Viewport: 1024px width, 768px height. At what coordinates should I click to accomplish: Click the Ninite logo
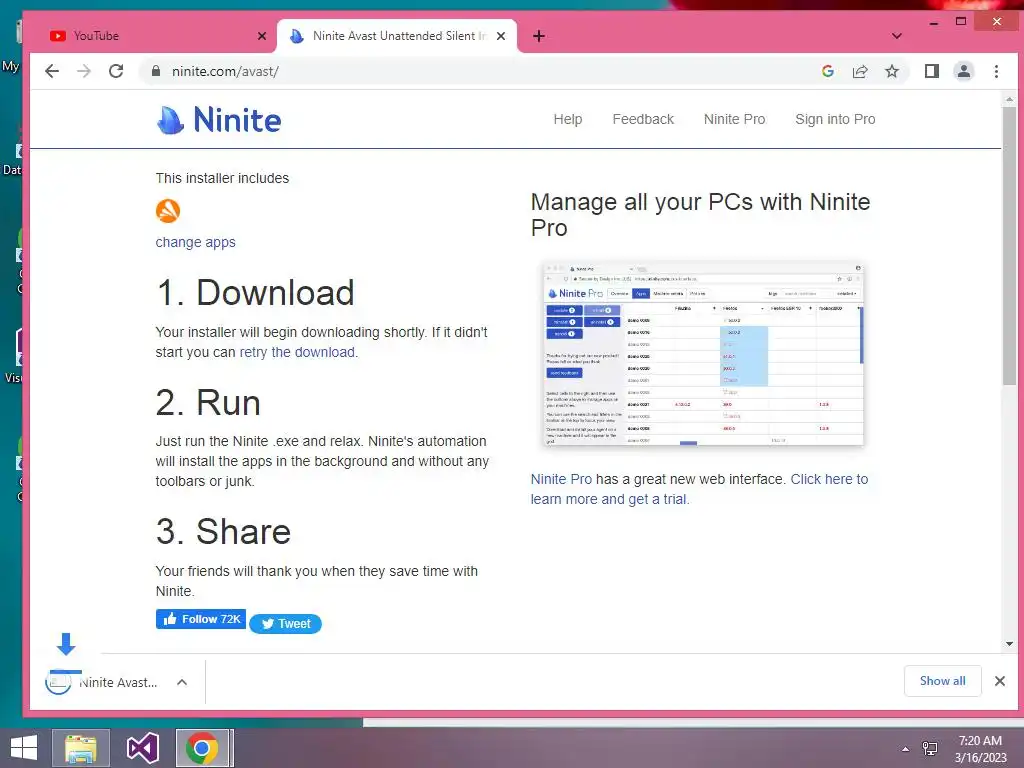point(219,120)
